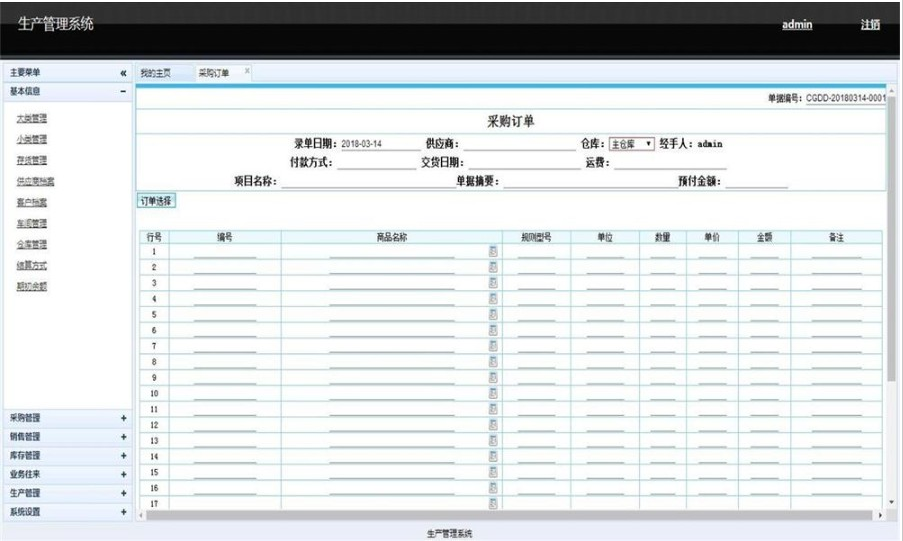Focus the 供应商 input field
The height and width of the screenshot is (541, 903).
coord(519,144)
